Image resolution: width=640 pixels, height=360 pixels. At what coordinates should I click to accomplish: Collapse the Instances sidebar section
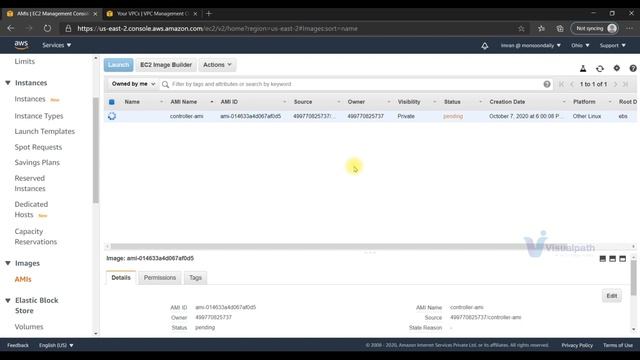[x=8, y=83]
